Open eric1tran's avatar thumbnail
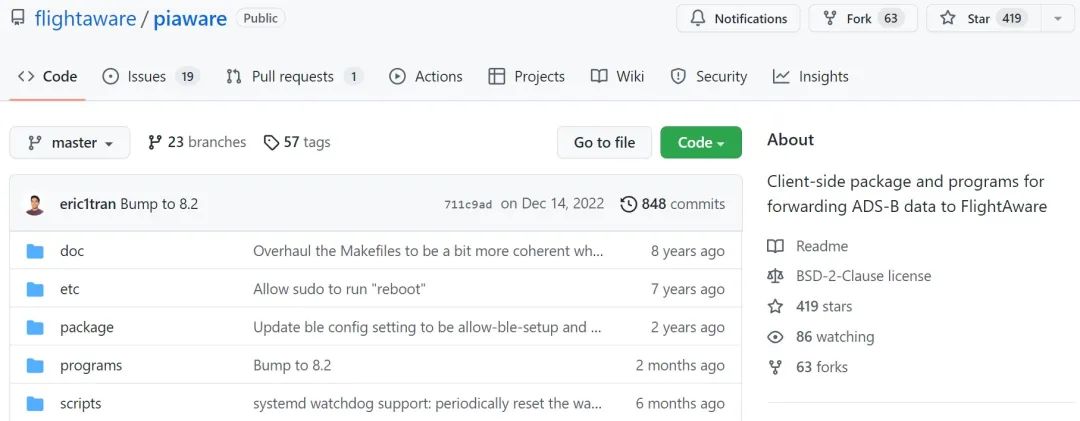Image resolution: width=1080 pixels, height=421 pixels. 34,205
